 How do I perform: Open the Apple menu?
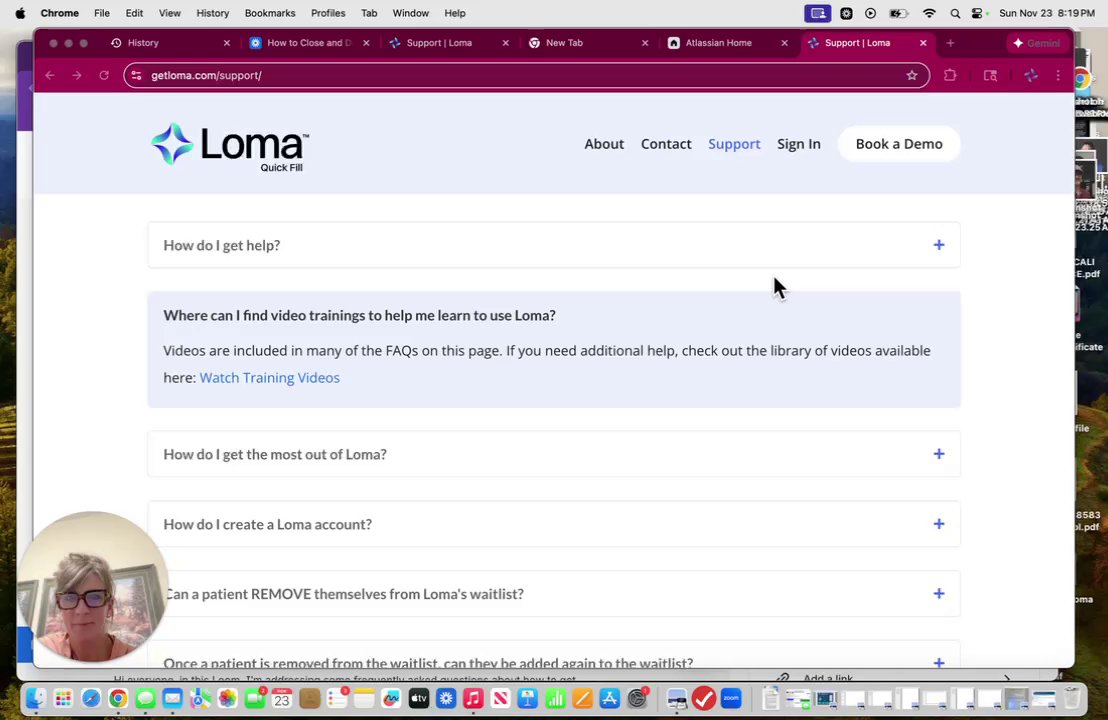pos(20,13)
